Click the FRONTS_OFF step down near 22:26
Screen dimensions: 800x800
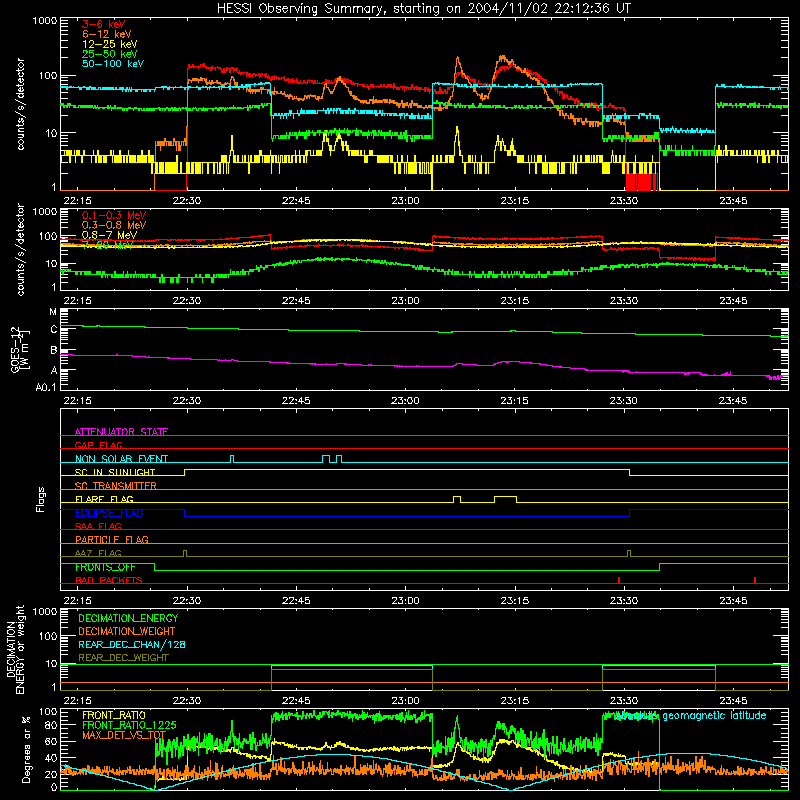tap(155, 567)
